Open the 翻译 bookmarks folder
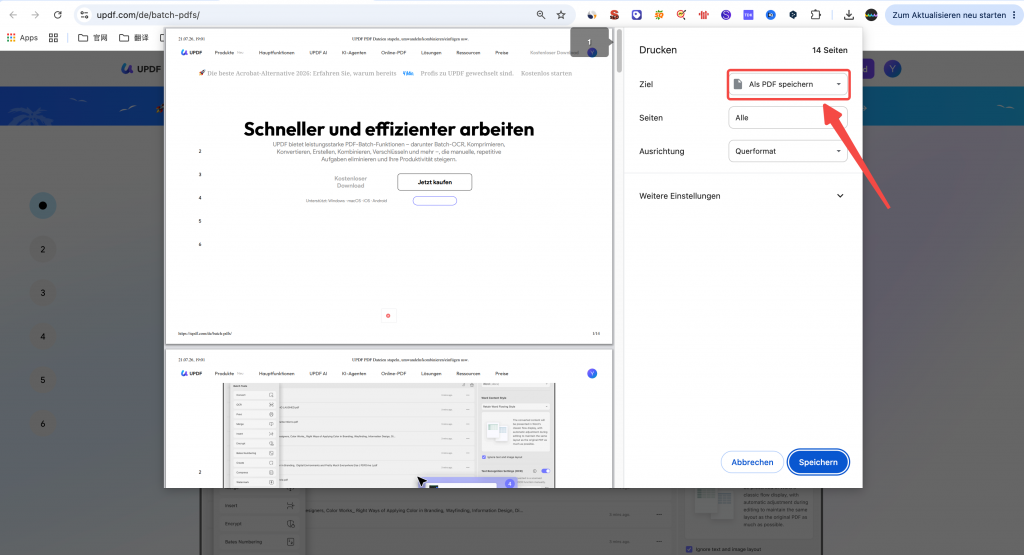The height and width of the screenshot is (555, 1024). click(x=134, y=38)
